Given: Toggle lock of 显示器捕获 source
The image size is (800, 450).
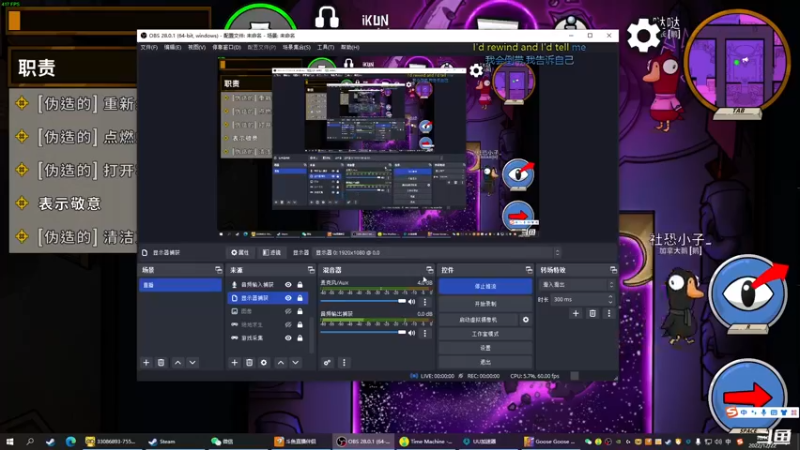Looking at the screenshot, I should click(x=300, y=298).
